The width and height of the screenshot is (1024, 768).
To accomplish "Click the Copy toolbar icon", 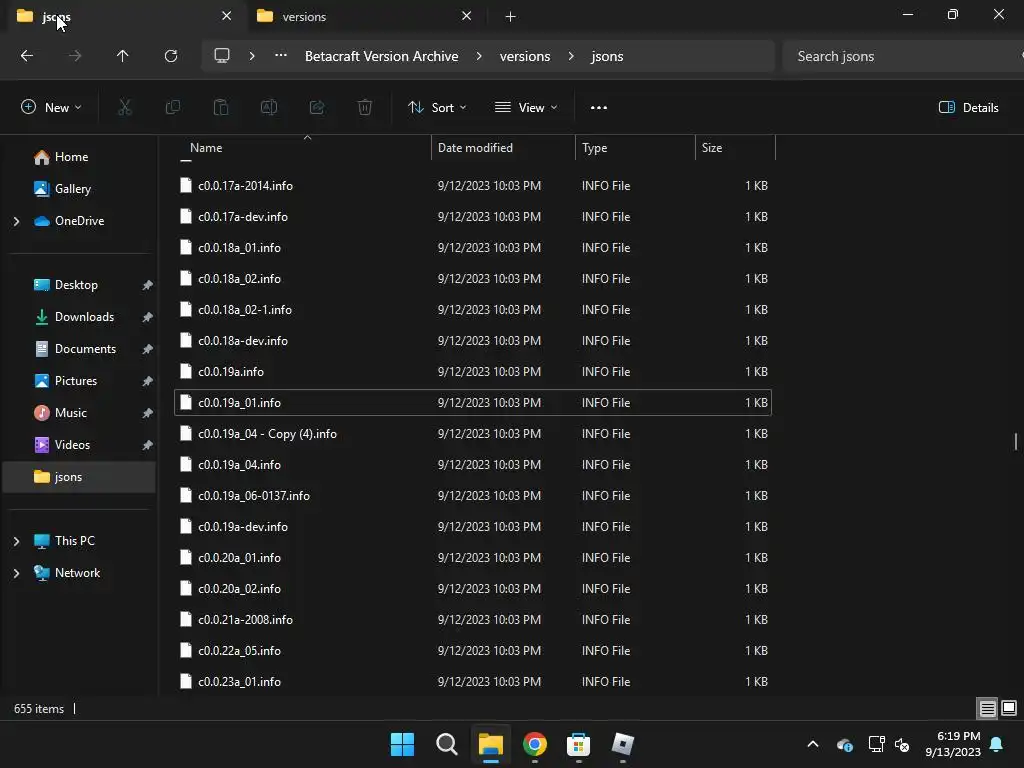I will (x=172, y=108).
